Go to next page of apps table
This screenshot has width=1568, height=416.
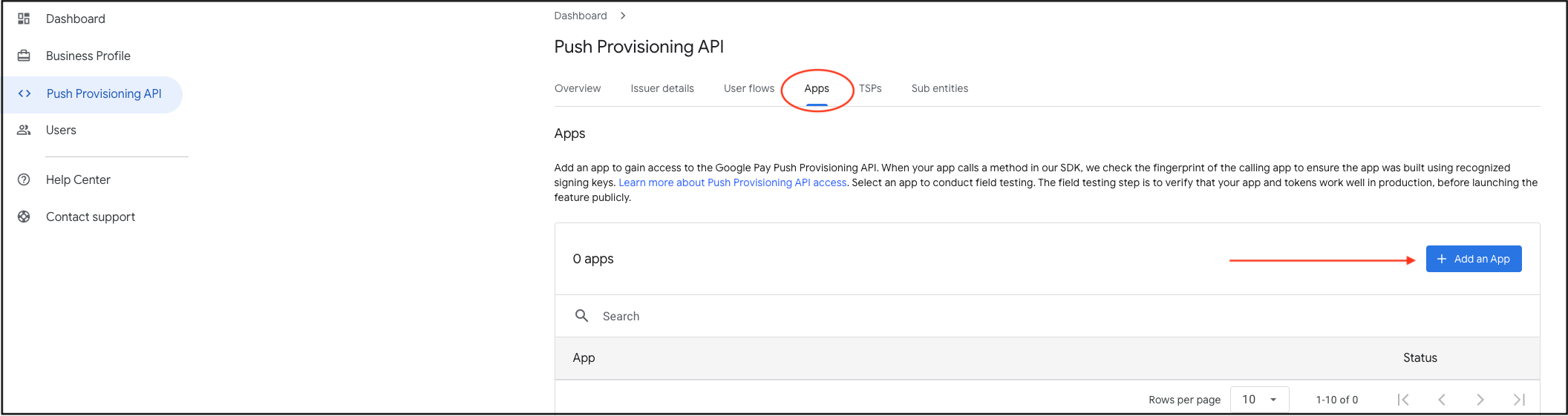(1480, 400)
